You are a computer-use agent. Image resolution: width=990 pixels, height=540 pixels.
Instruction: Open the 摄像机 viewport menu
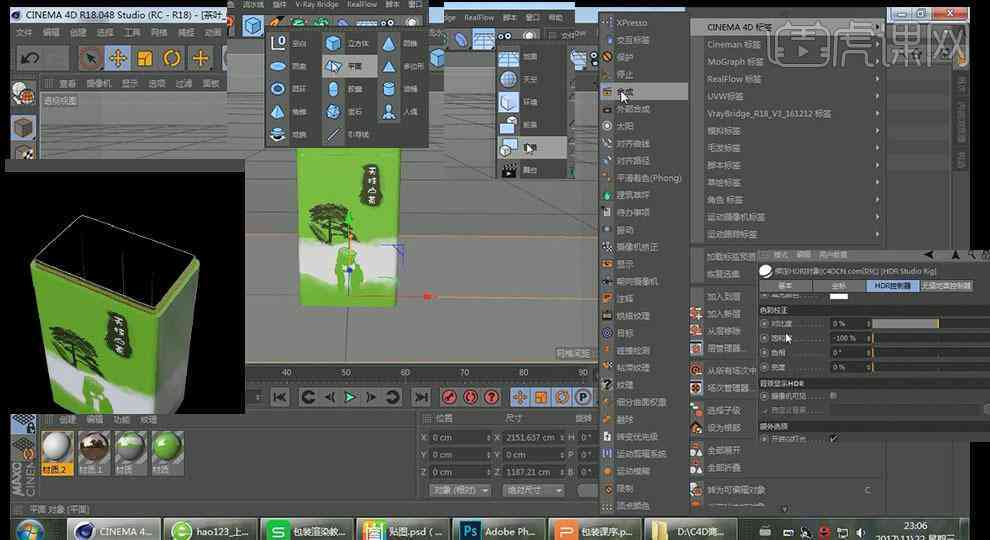click(x=98, y=83)
